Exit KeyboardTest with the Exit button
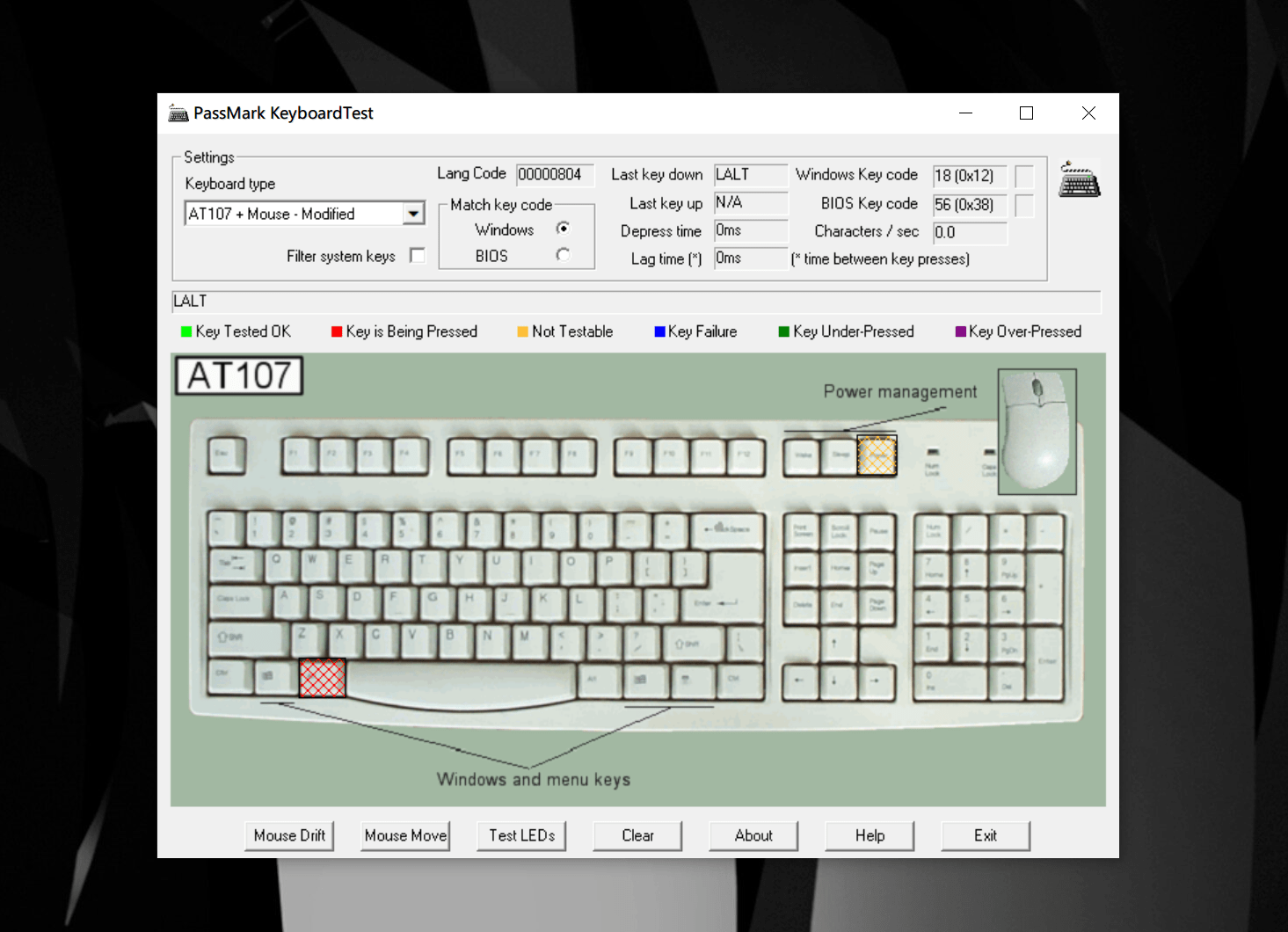The width and height of the screenshot is (1288, 932). pos(986,835)
